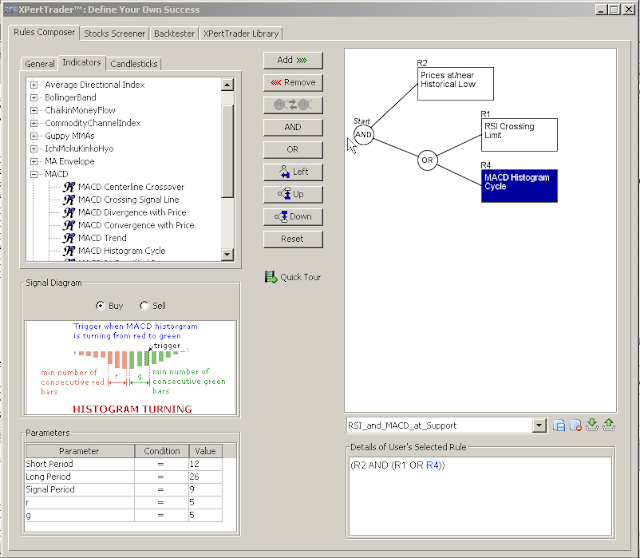This screenshot has width=640, height=558.
Task: Click the Down move button
Action: point(293,216)
